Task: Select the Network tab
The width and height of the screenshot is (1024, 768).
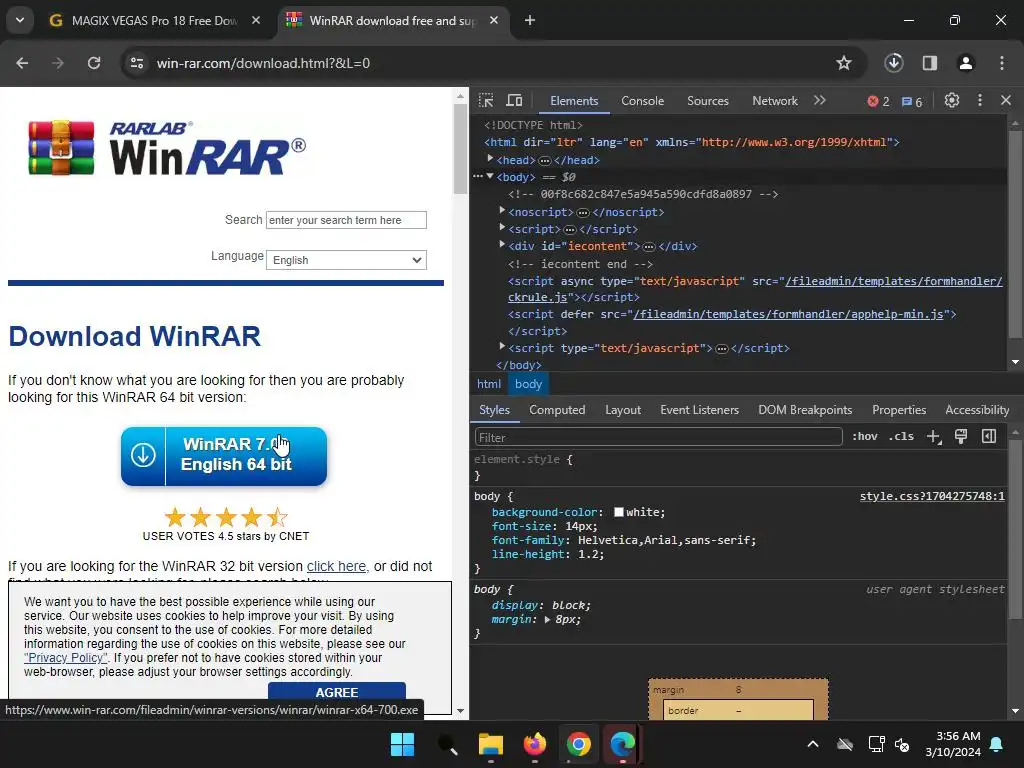Action: tap(775, 101)
